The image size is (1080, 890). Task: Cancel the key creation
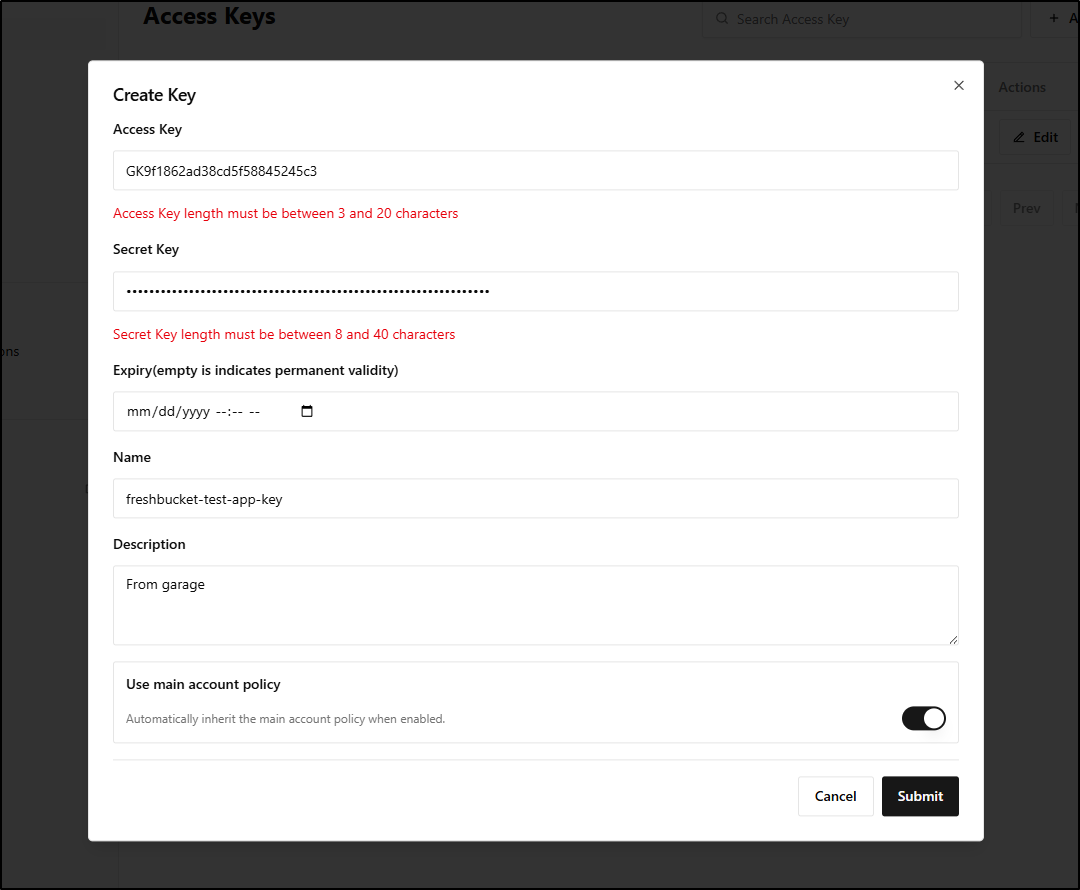835,796
